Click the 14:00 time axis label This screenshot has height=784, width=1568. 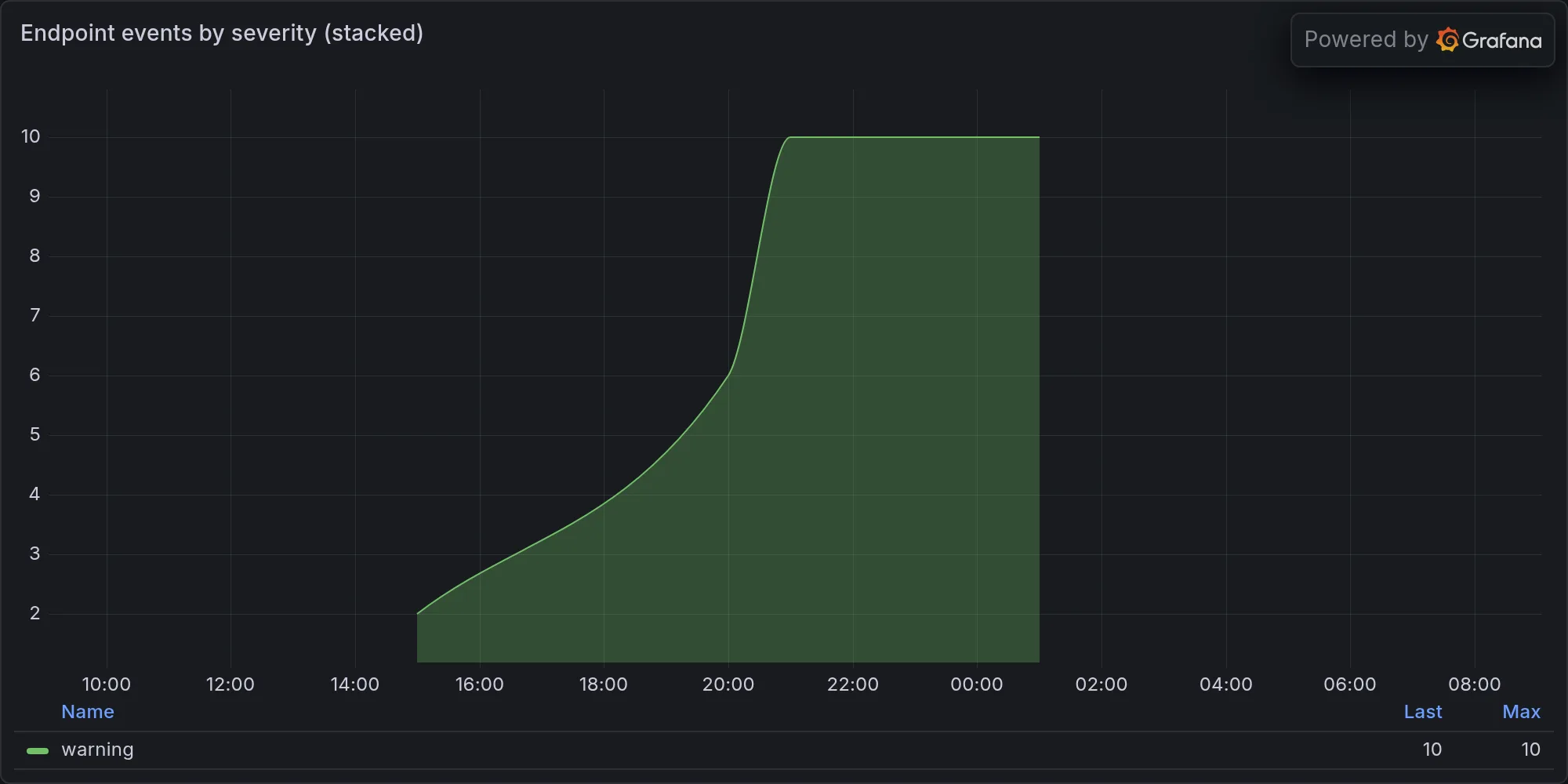(x=355, y=684)
